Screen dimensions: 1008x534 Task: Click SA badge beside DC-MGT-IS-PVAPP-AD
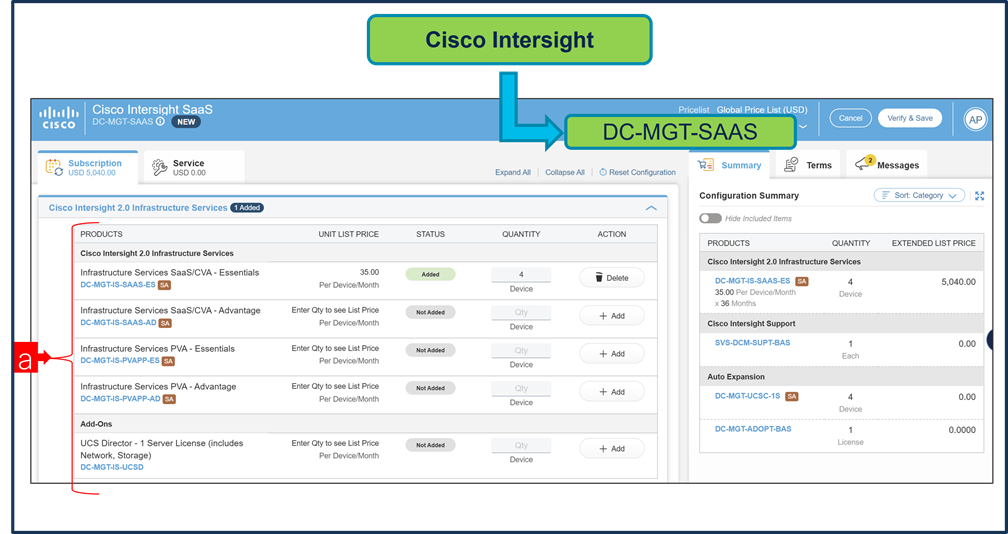(x=169, y=399)
